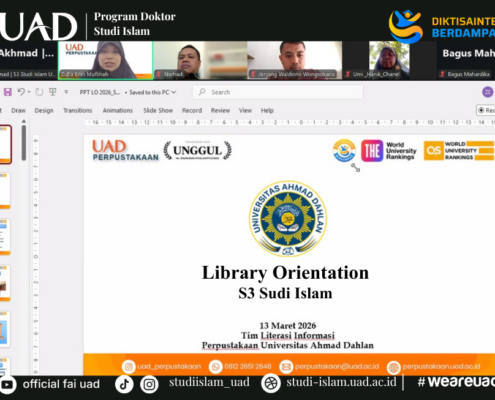The height and width of the screenshot is (400, 495).
Task: Open the Undo history dropdown arrow
Action: pos(29,92)
